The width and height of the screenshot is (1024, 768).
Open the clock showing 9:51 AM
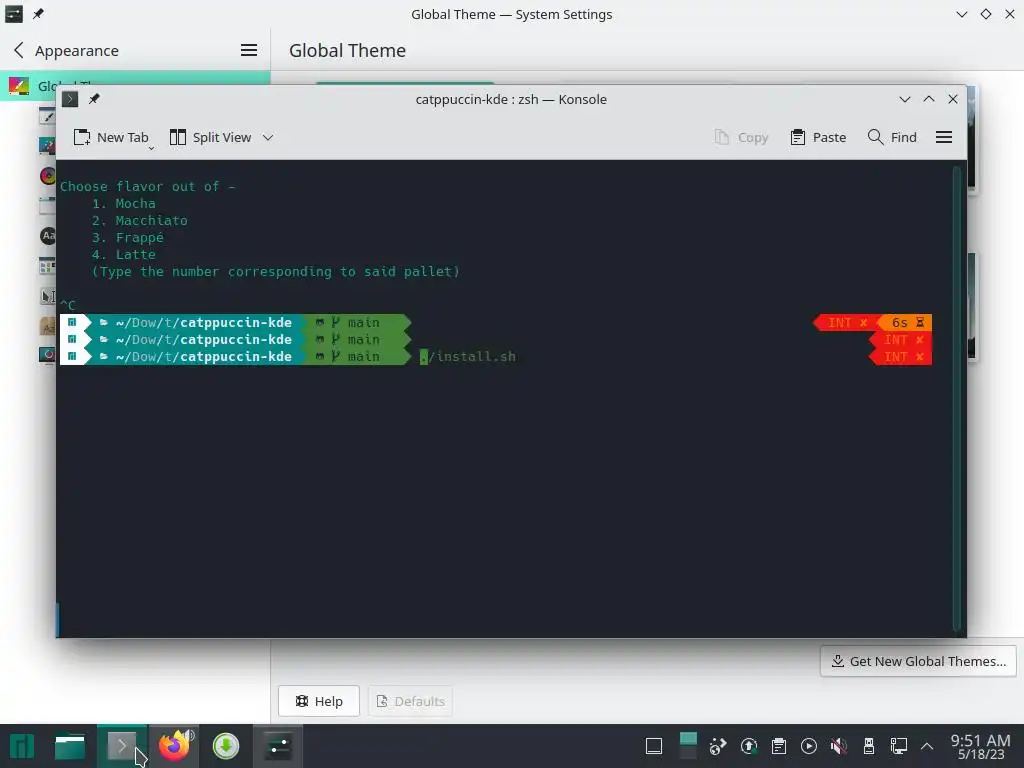click(980, 746)
